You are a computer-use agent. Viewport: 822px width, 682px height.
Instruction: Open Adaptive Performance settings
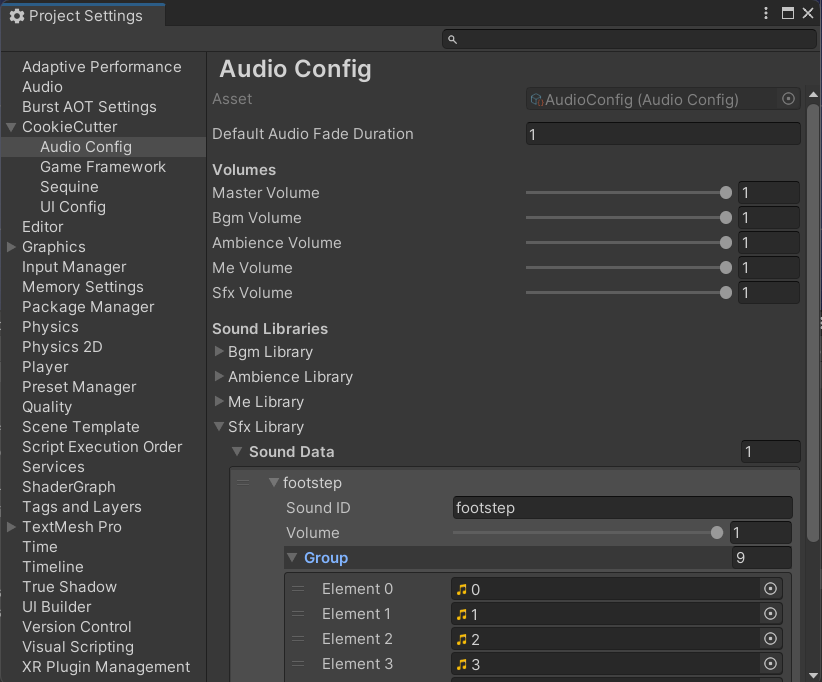(102, 67)
